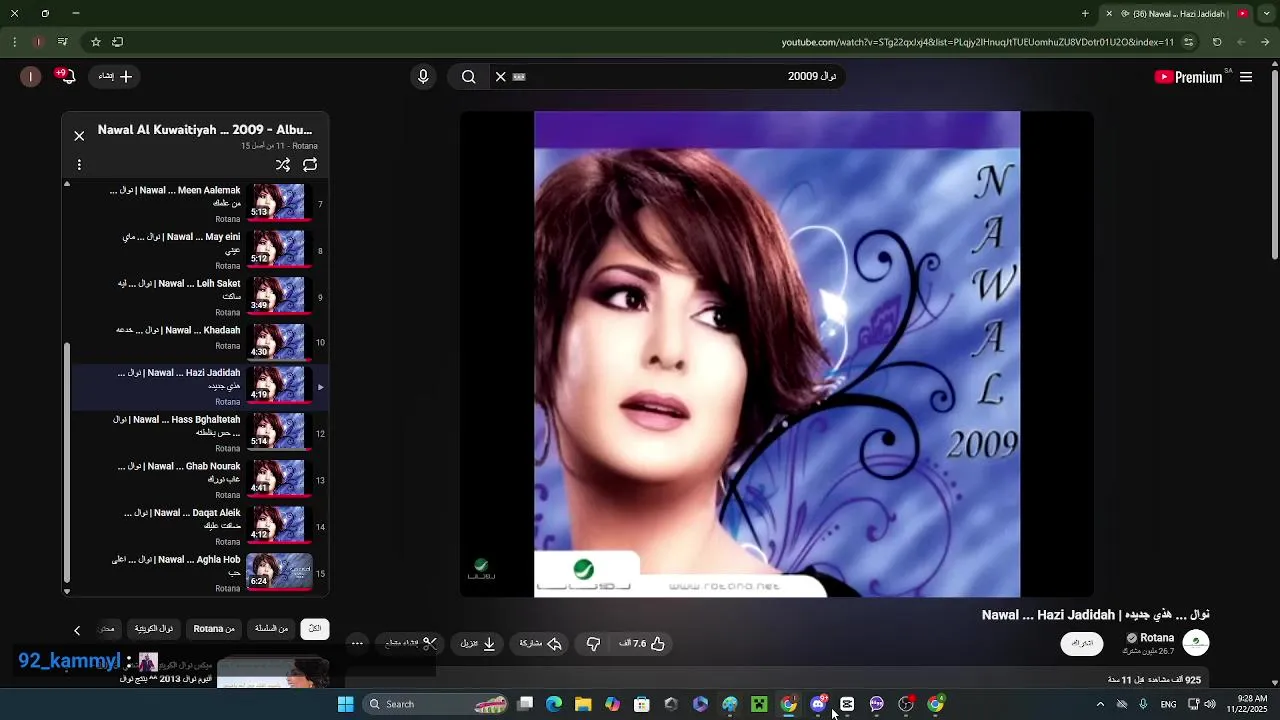Select the Nawal ... Khadaah track
Viewport: 1280px width, 720px height.
(200, 342)
